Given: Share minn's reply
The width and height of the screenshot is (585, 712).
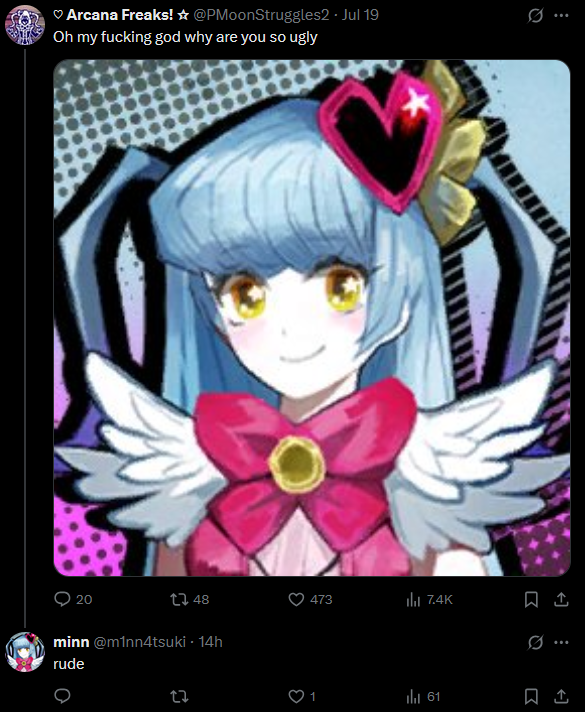Looking at the screenshot, I should click(x=561, y=696).
